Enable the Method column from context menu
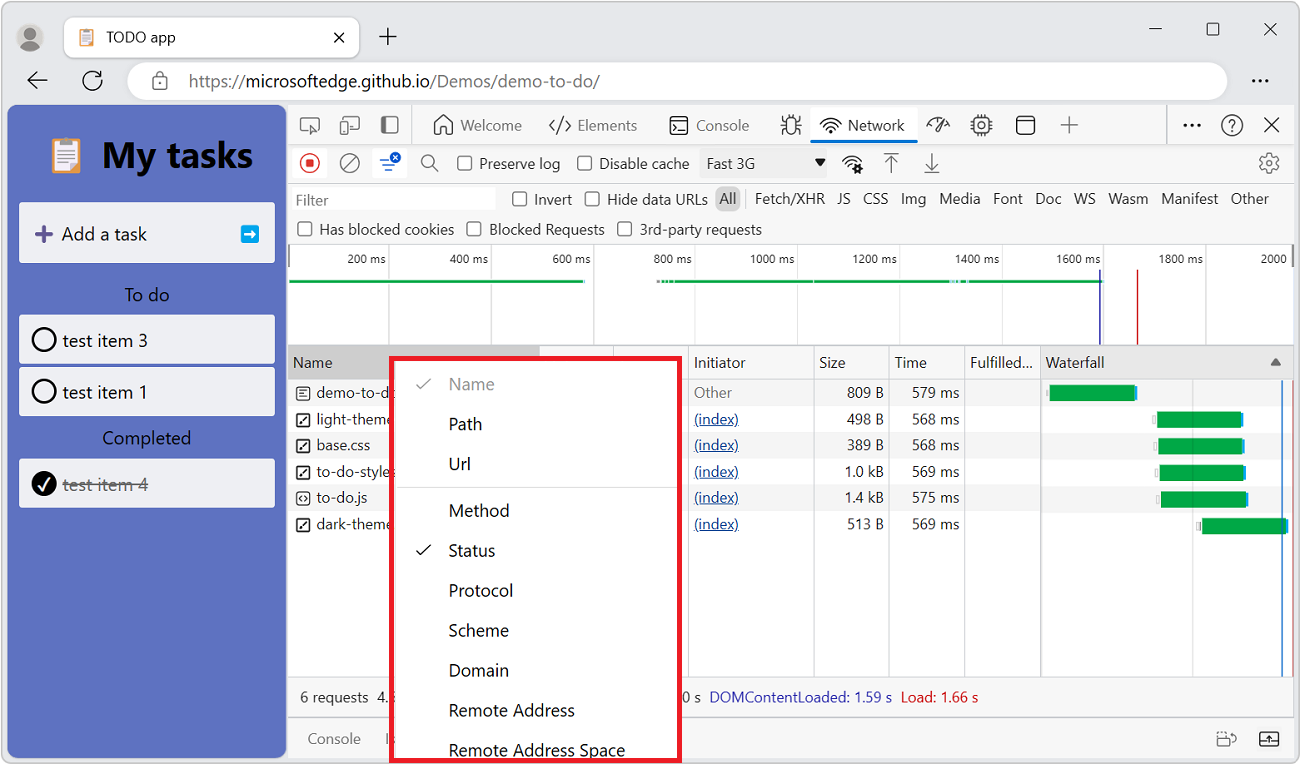This screenshot has width=1300, height=764. (478, 510)
